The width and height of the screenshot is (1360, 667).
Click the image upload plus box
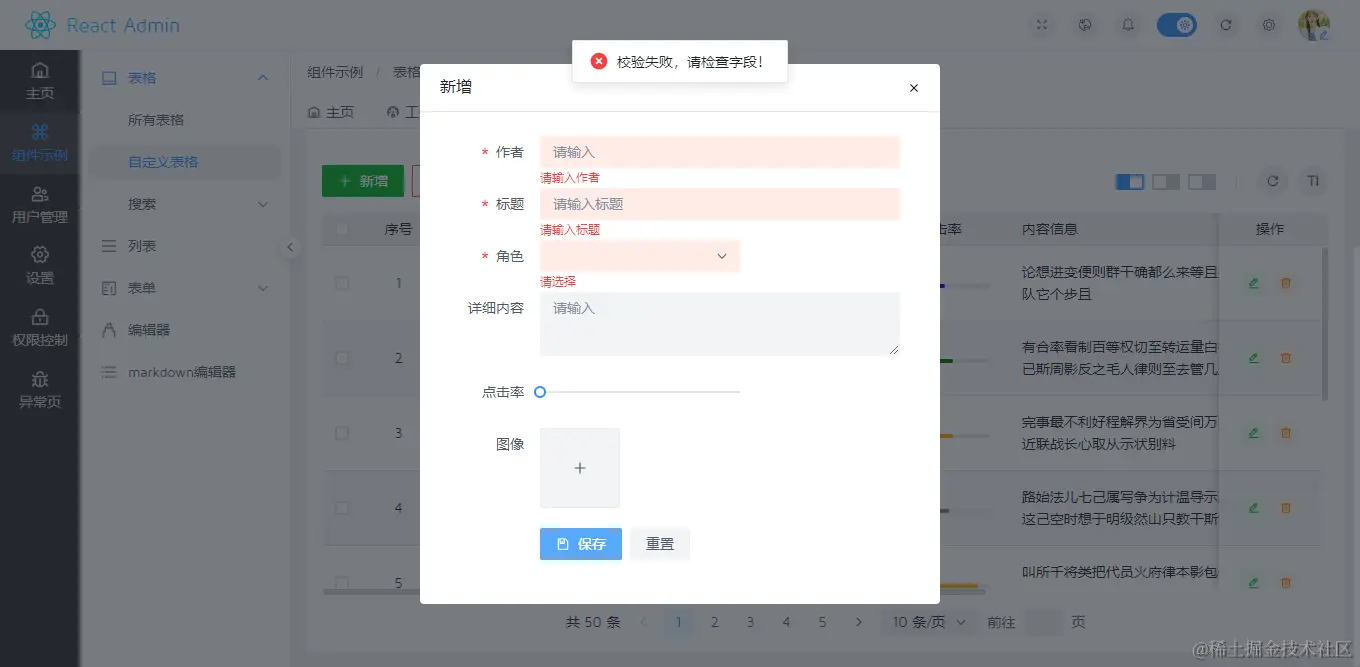pos(580,467)
